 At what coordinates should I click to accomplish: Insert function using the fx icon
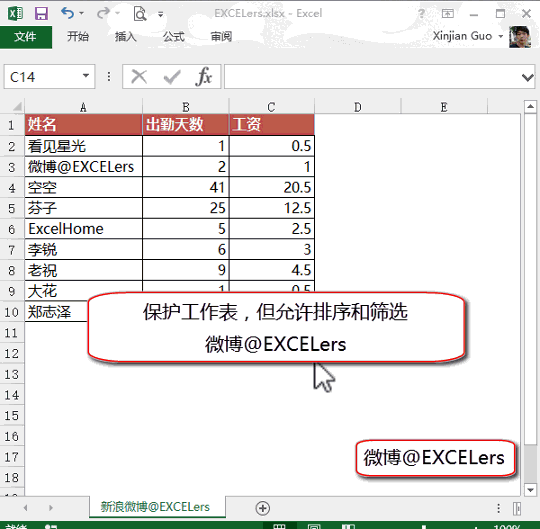204,76
